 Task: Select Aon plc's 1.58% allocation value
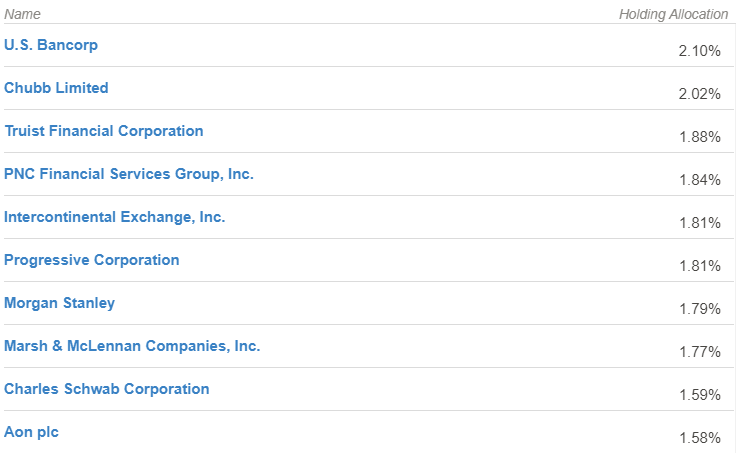tap(699, 438)
